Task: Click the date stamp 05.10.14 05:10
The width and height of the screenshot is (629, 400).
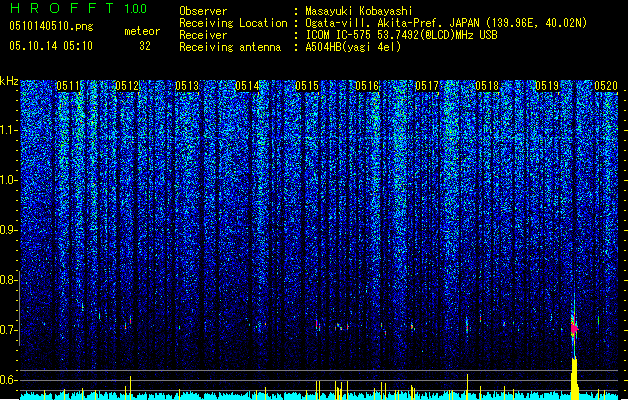Action: click(51, 46)
